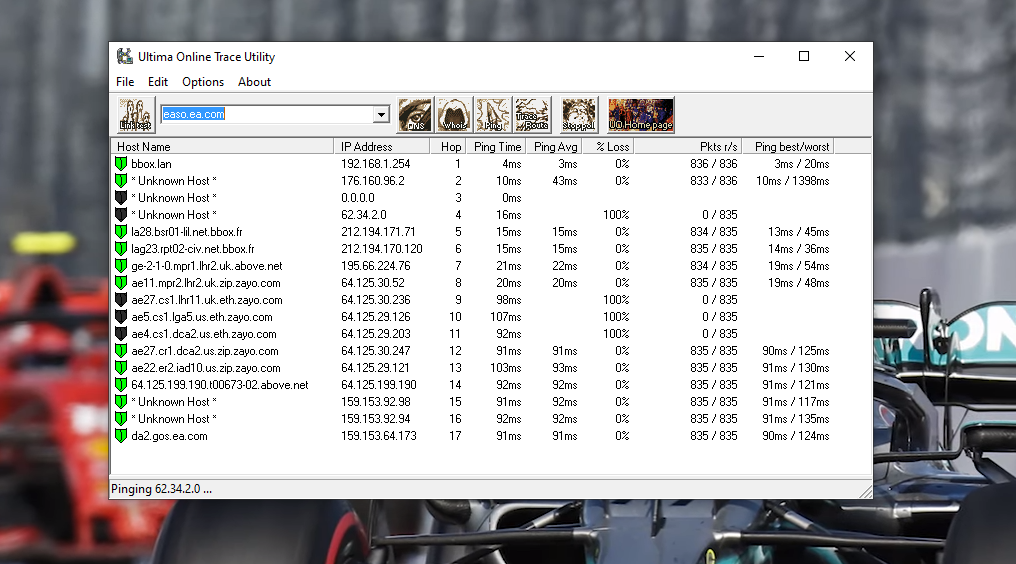
Task: Click black shield for ae27.cs1.lhr11.uk.eth.zayo.com
Action: (x=121, y=300)
